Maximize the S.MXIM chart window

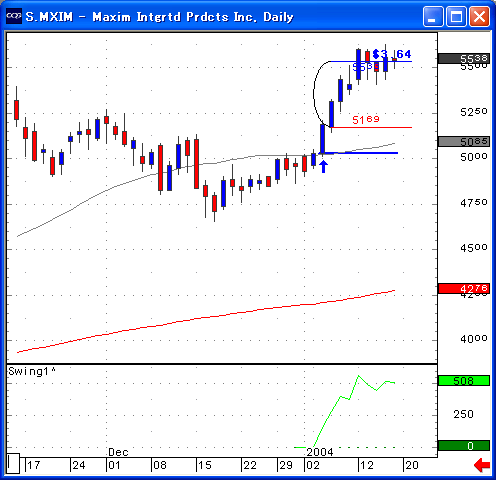[456, 16]
